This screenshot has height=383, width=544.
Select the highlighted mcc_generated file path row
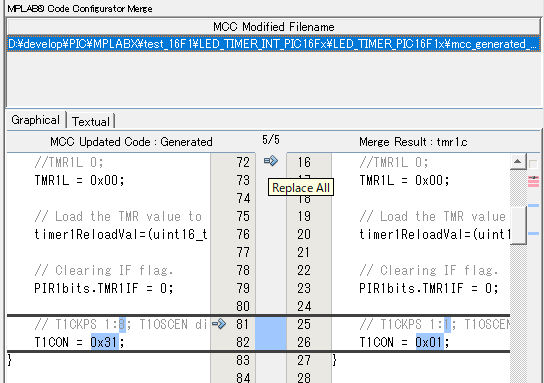coord(273,44)
